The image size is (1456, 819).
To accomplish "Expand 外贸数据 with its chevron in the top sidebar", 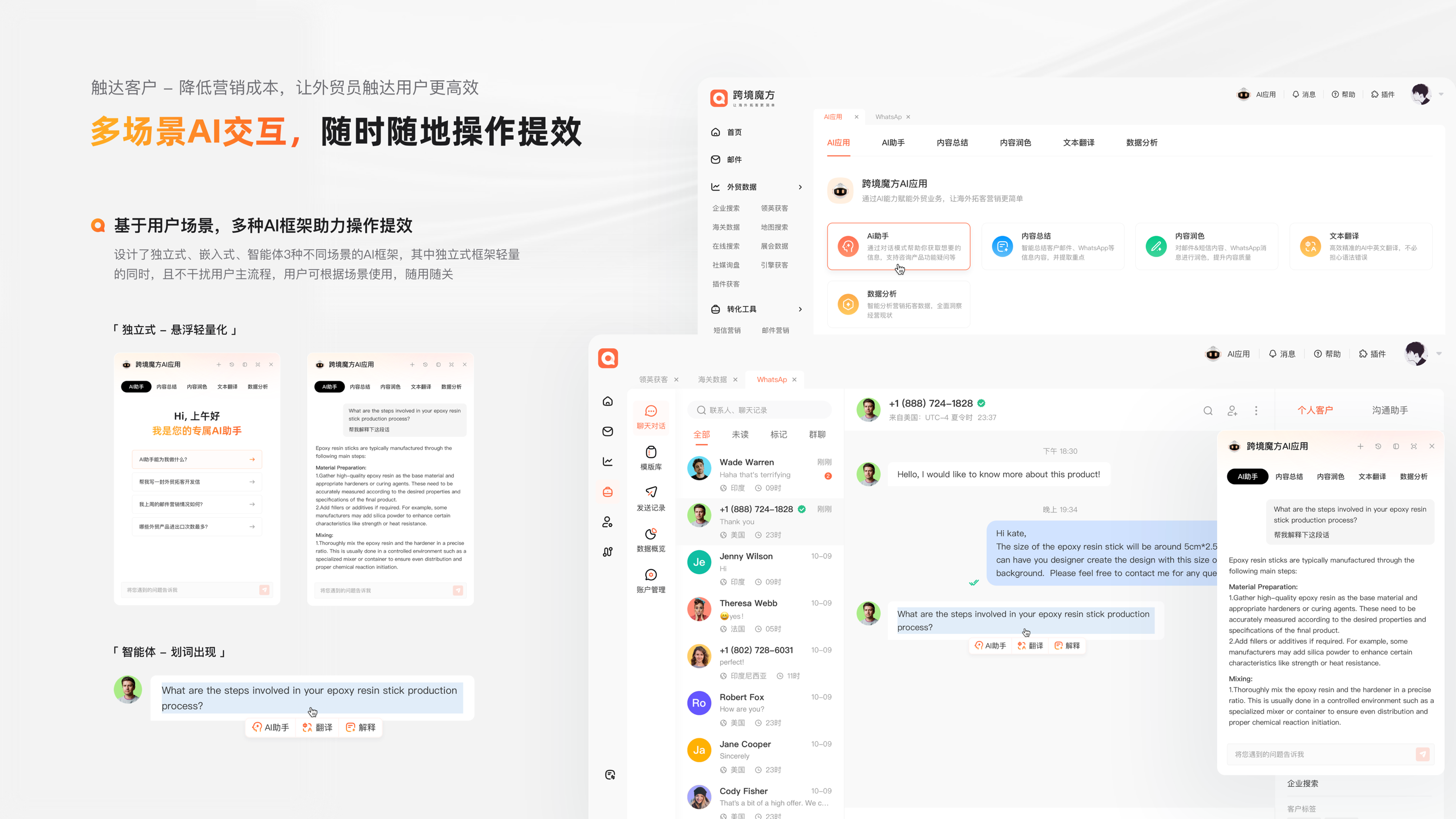I will coord(800,187).
